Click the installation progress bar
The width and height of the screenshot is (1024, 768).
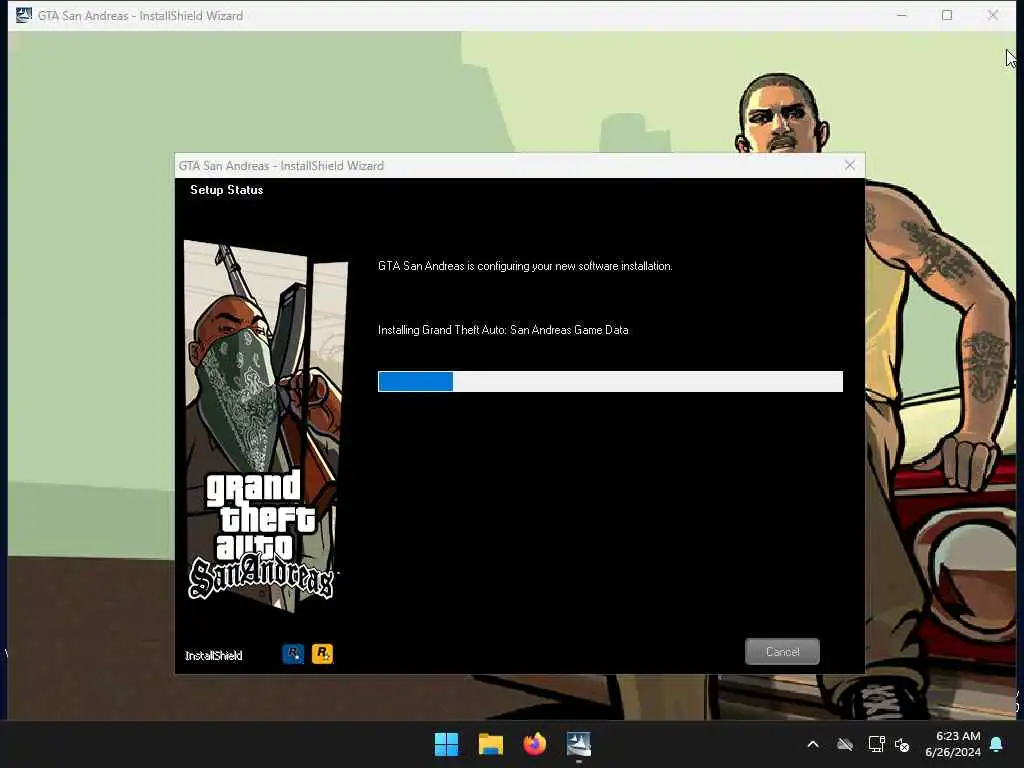click(610, 381)
